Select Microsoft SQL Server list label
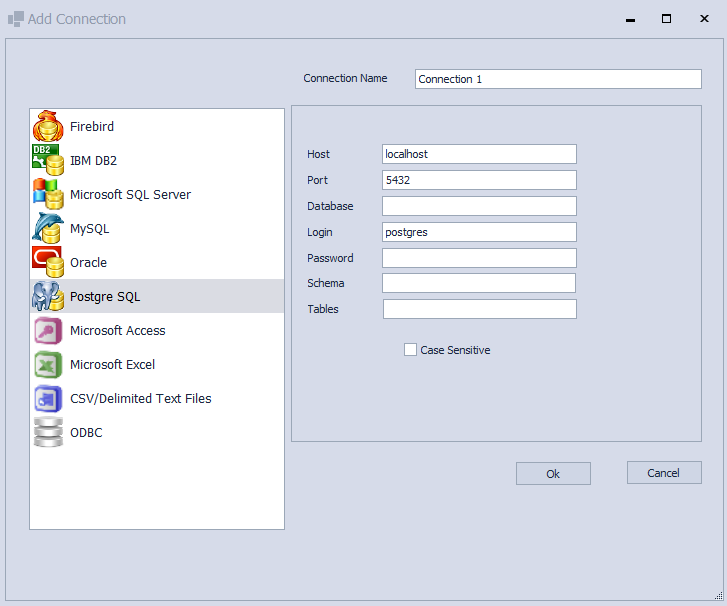Image resolution: width=727 pixels, height=606 pixels. tap(130, 194)
